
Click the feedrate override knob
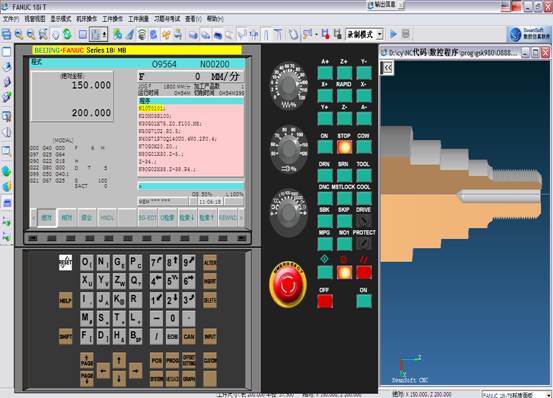pyautogui.click(x=288, y=87)
